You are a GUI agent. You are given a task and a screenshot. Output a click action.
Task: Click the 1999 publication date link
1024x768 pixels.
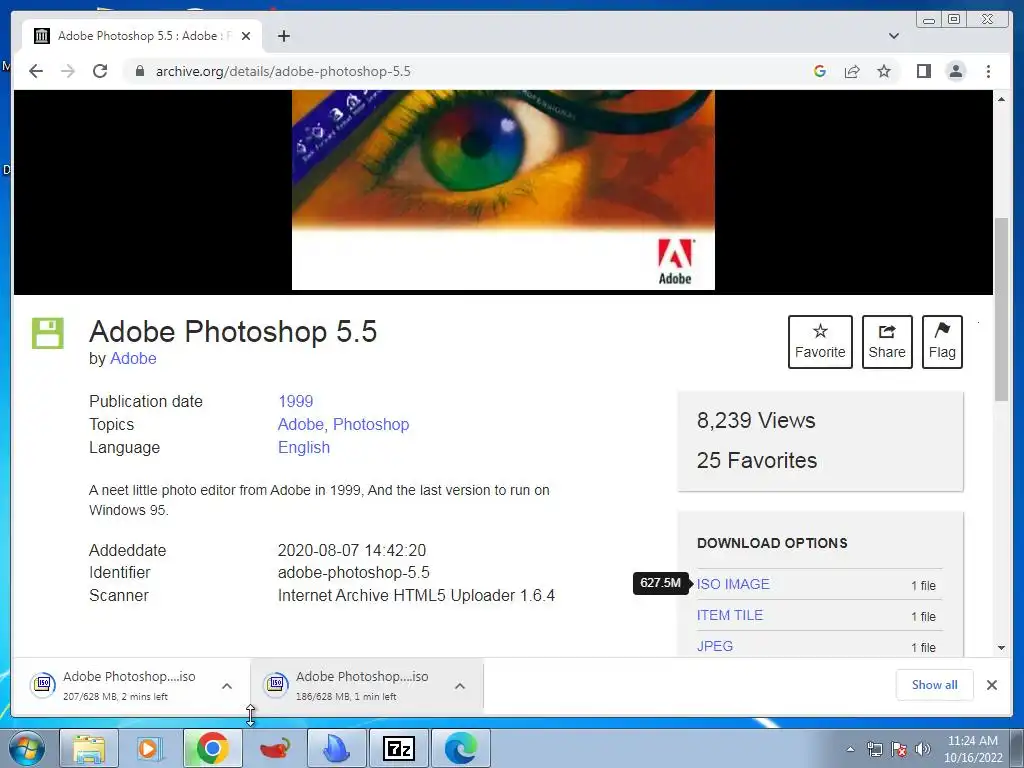[296, 401]
